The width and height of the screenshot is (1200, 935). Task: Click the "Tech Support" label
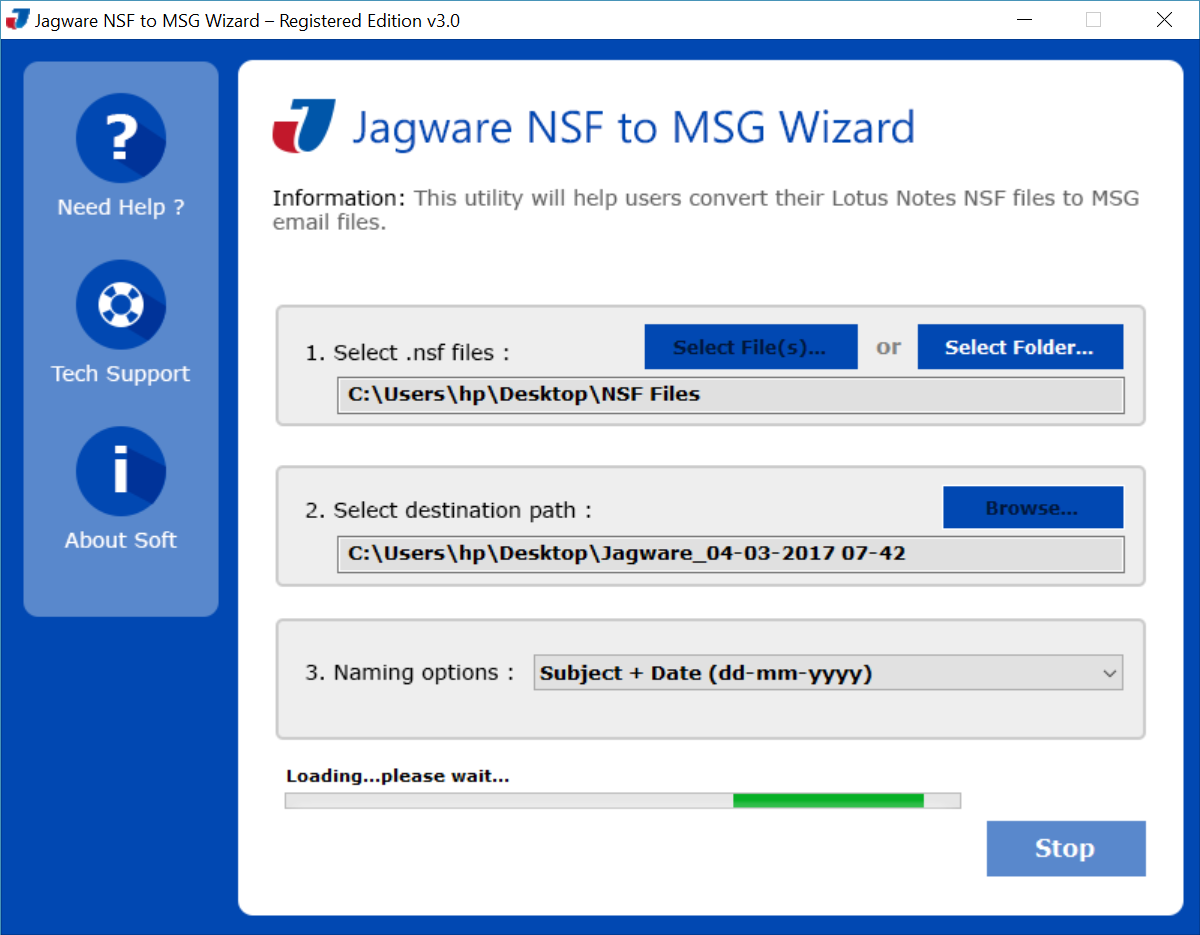point(121,374)
